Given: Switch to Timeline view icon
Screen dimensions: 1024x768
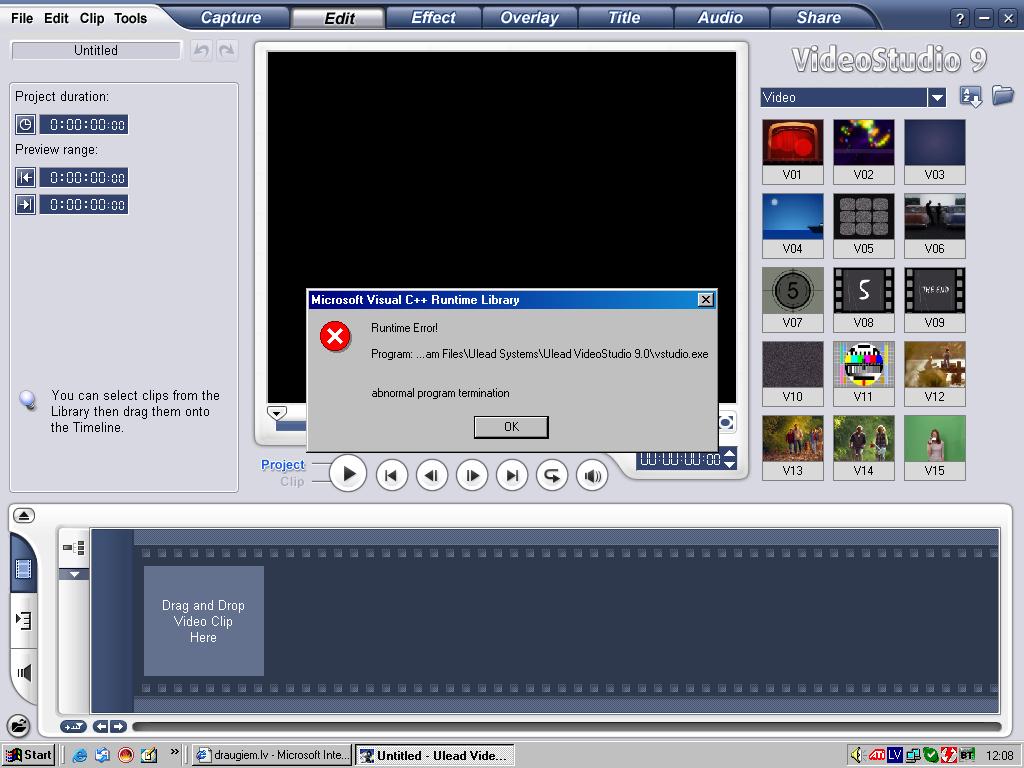Looking at the screenshot, I should [24, 620].
